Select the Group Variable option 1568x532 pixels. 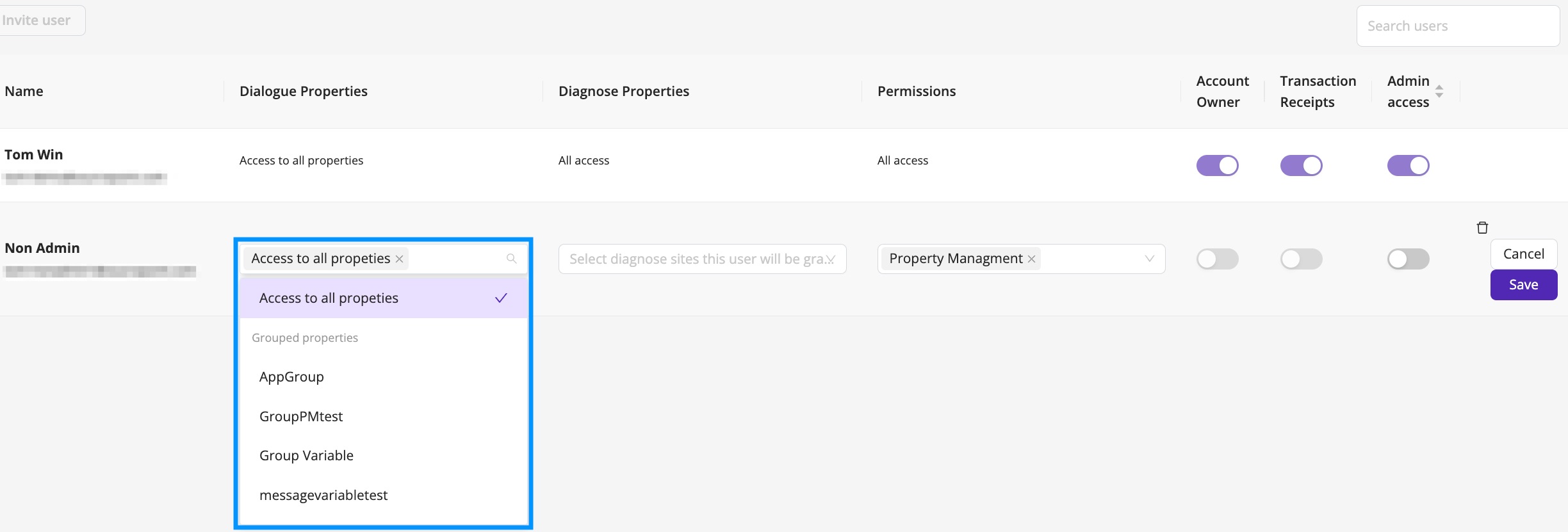[x=384, y=456]
